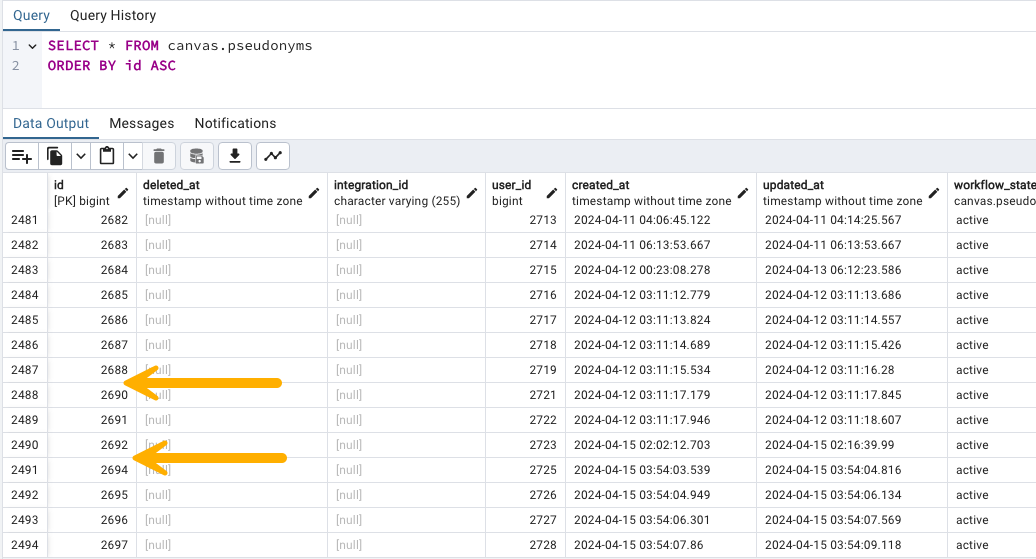Image resolution: width=1036 pixels, height=559 pixels.
Task: Open the Notifications tab
Action: pyautogui.click(x=235, y=124)
